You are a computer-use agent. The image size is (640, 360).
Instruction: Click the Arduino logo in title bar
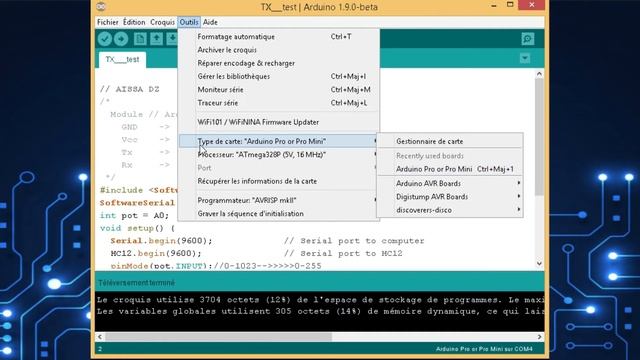tap(101, 7)
